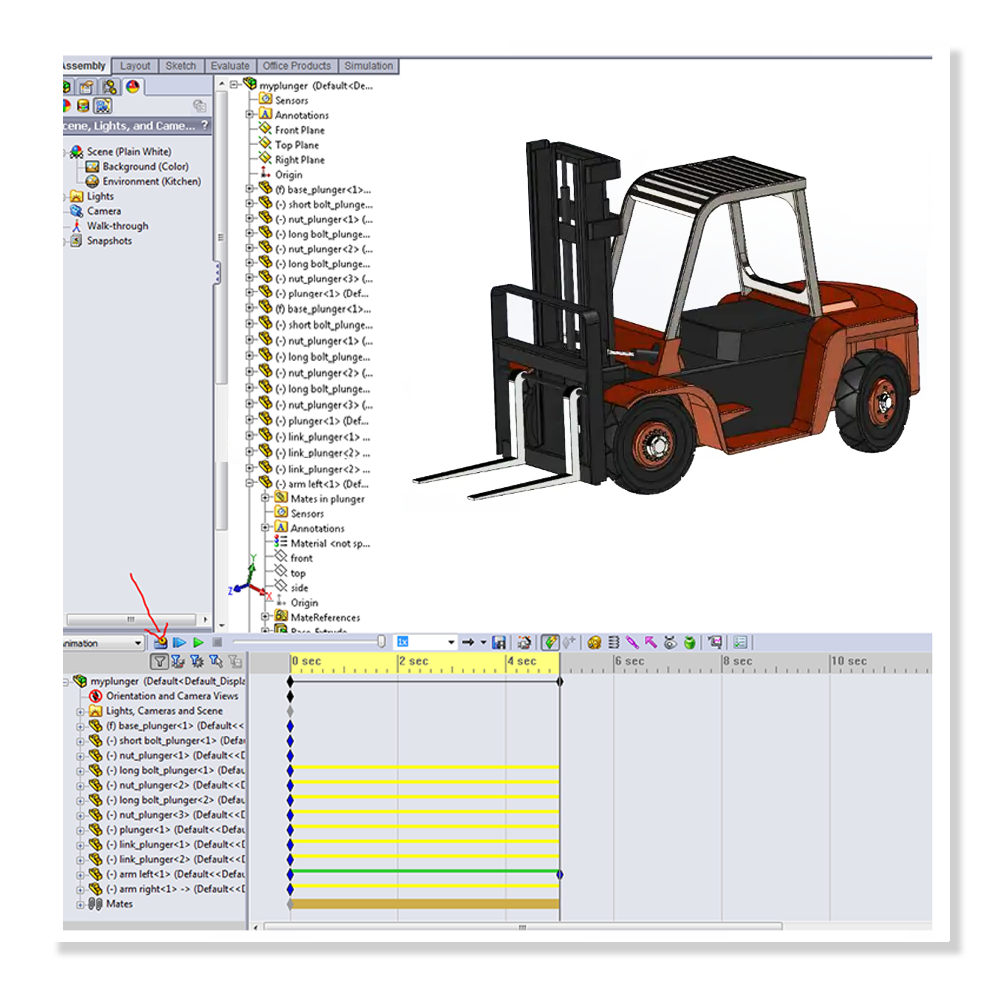This screenshot has height=995, width=1006.
Task: Open Motion Study Properties icon
Action: 740,642
